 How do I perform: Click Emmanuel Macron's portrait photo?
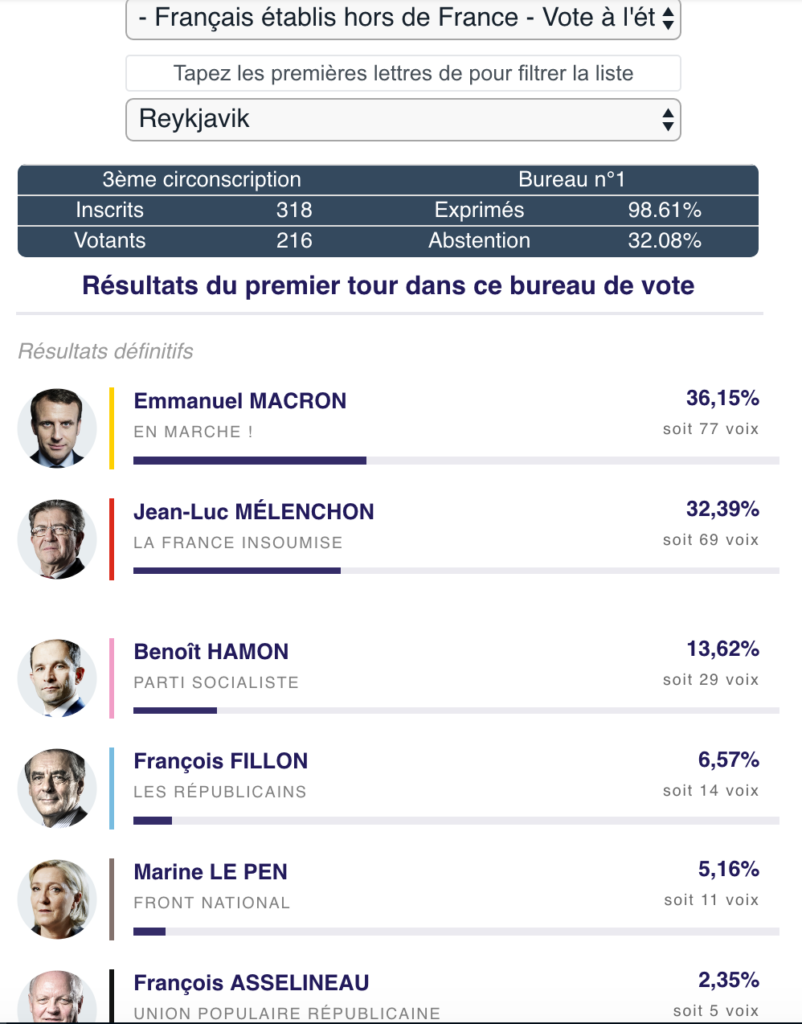click(57, 428)
